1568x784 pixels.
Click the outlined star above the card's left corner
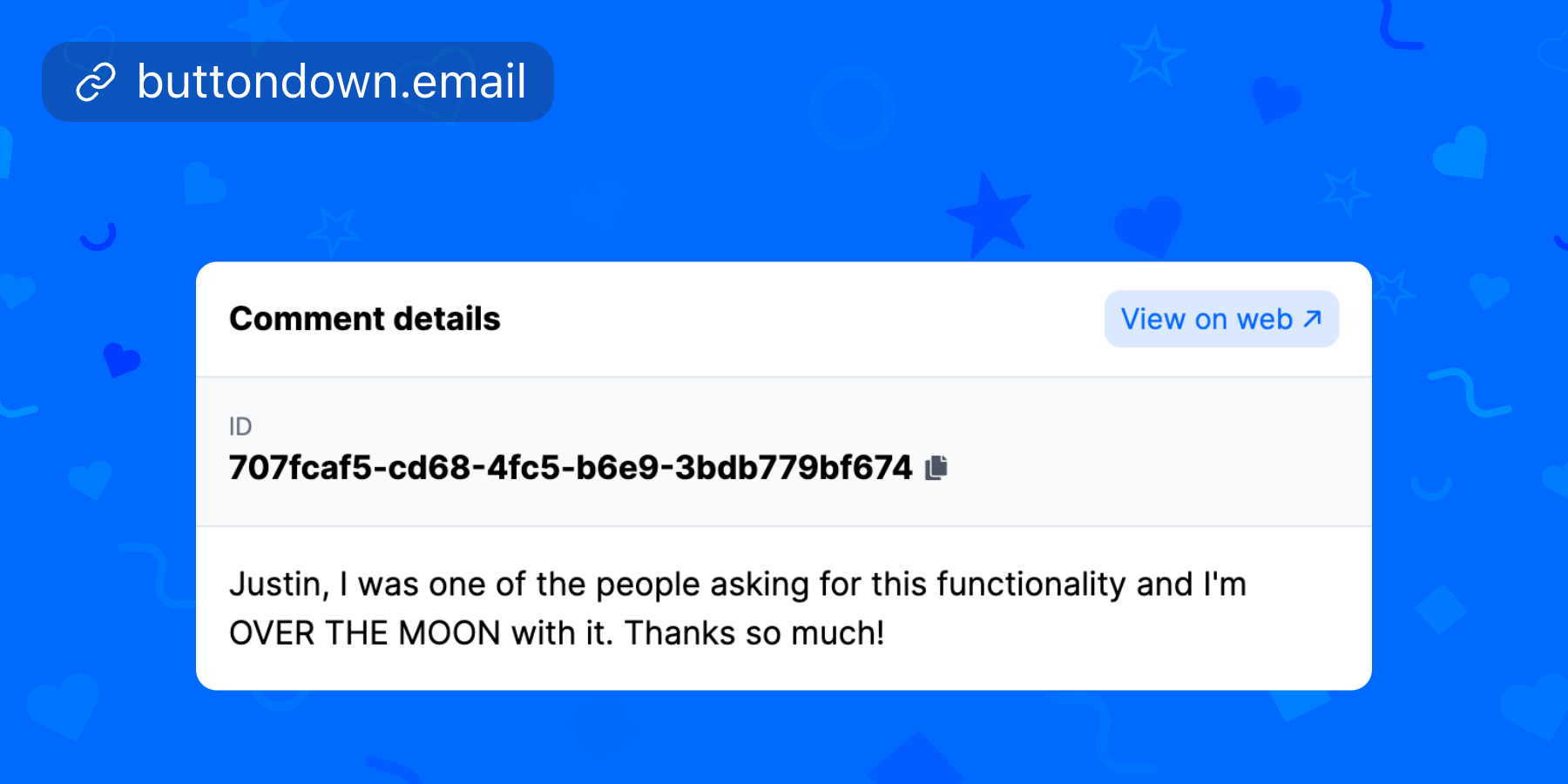[x=334, y=229]
